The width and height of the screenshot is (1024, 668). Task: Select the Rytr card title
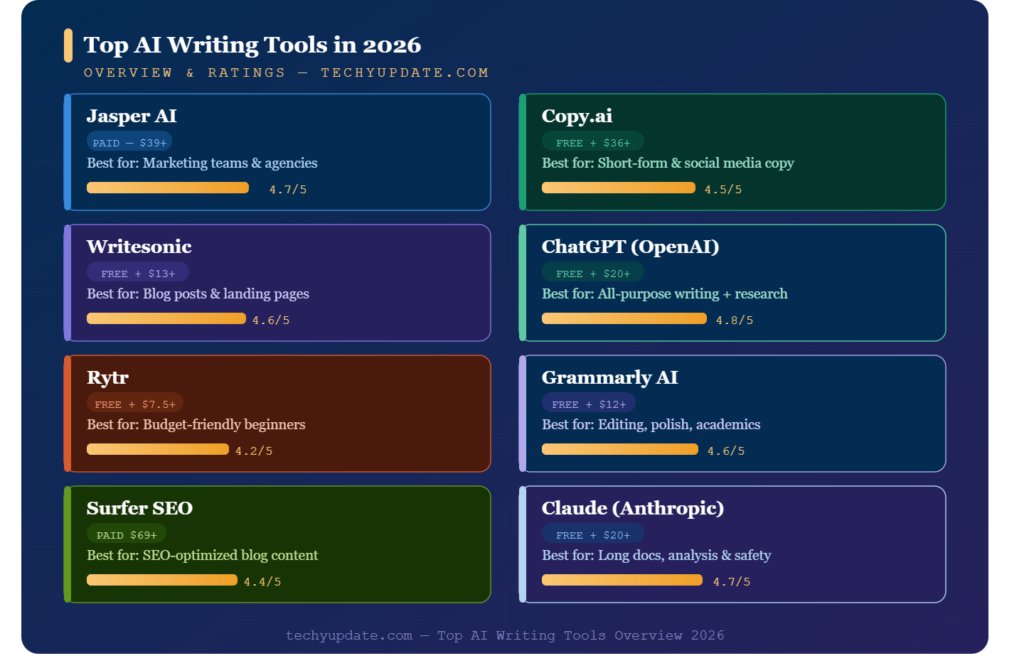point(108,377)
